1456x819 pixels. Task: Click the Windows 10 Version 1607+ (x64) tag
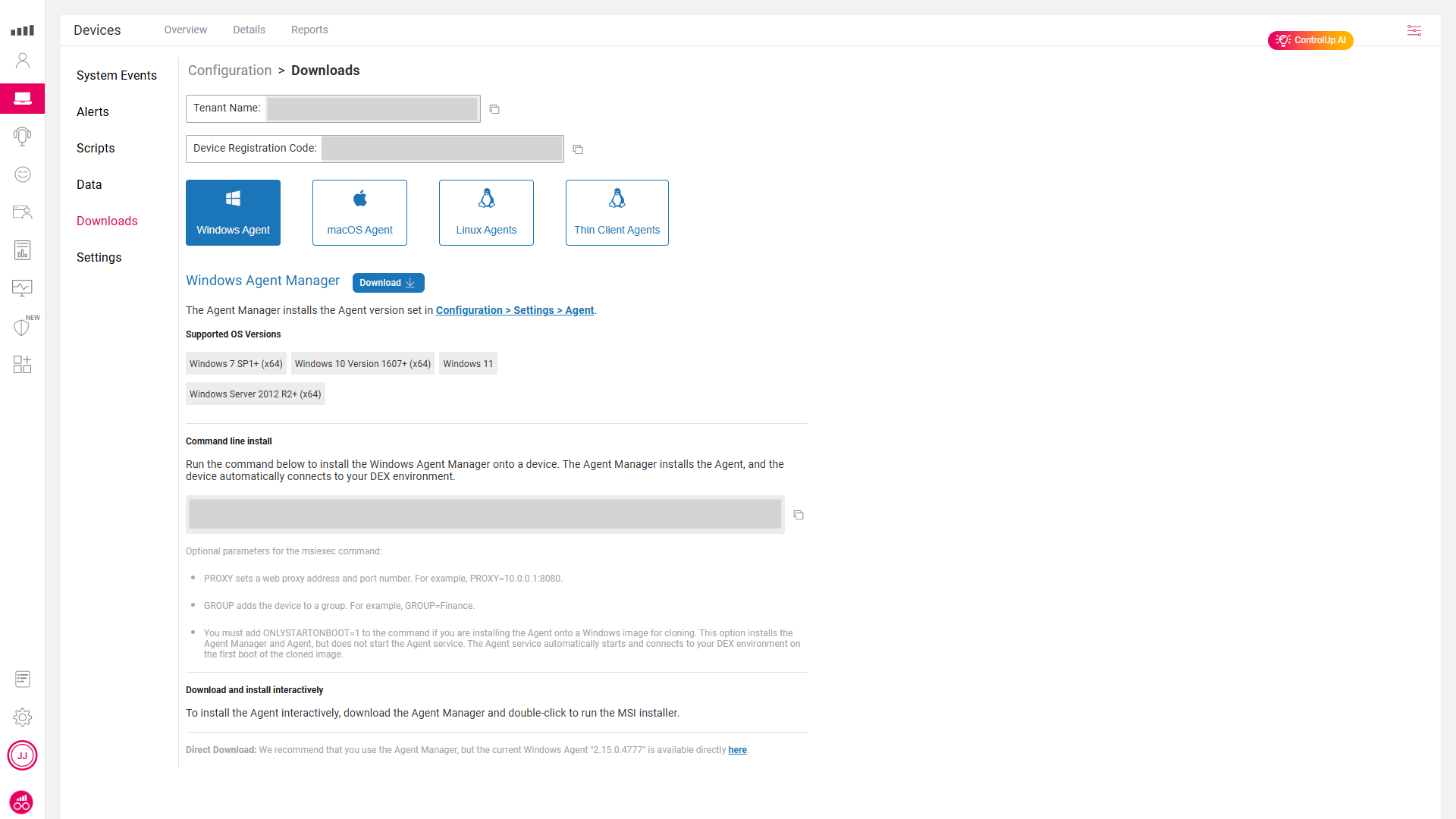362,363
